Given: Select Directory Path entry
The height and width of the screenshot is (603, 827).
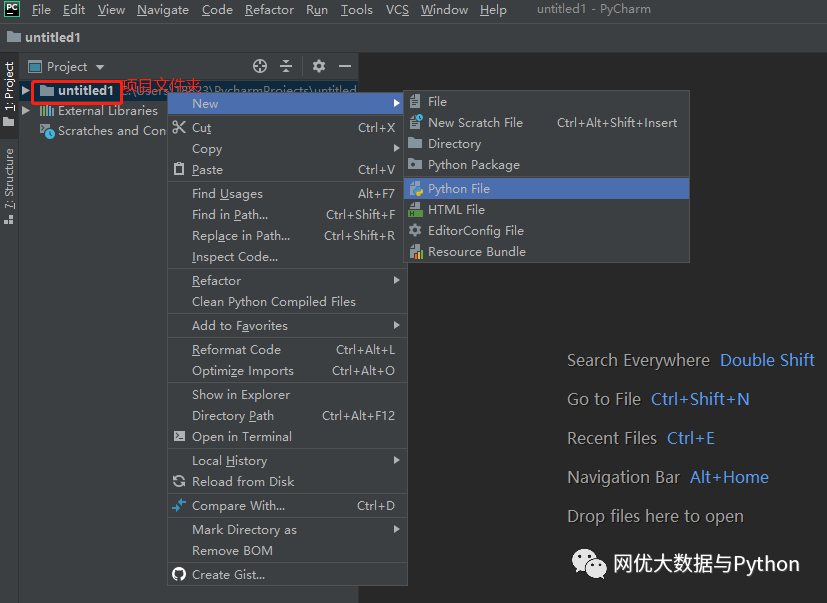Looking at the screenshot, I should (x=287, y=416).
